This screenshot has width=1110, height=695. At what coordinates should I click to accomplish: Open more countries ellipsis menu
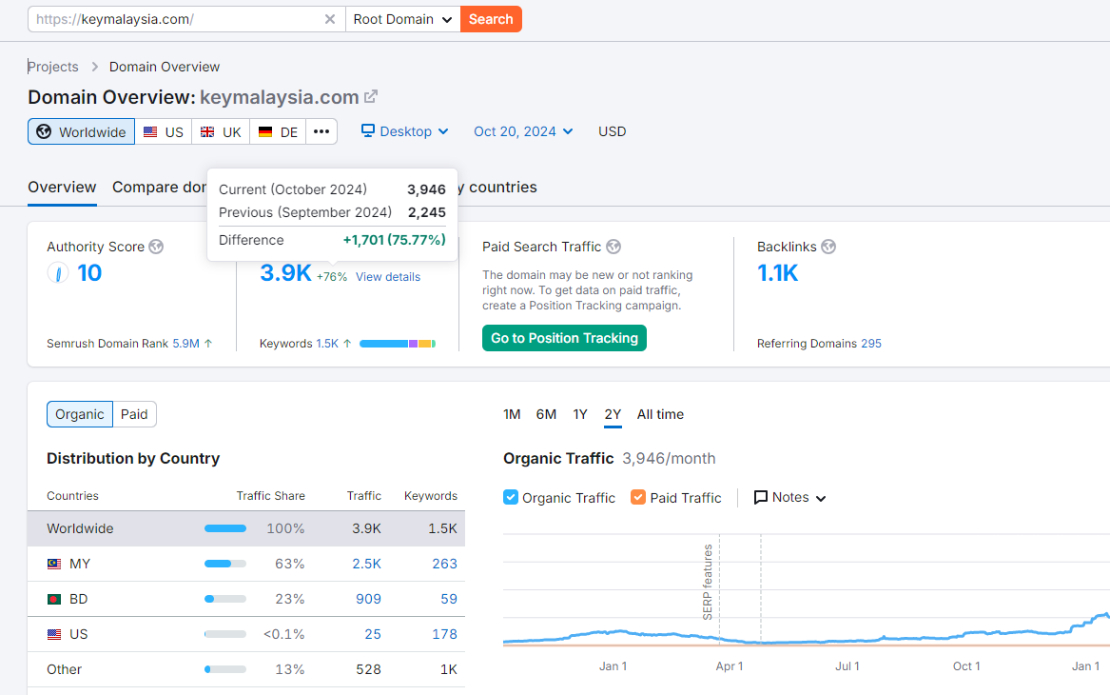(x=321, y=132)
